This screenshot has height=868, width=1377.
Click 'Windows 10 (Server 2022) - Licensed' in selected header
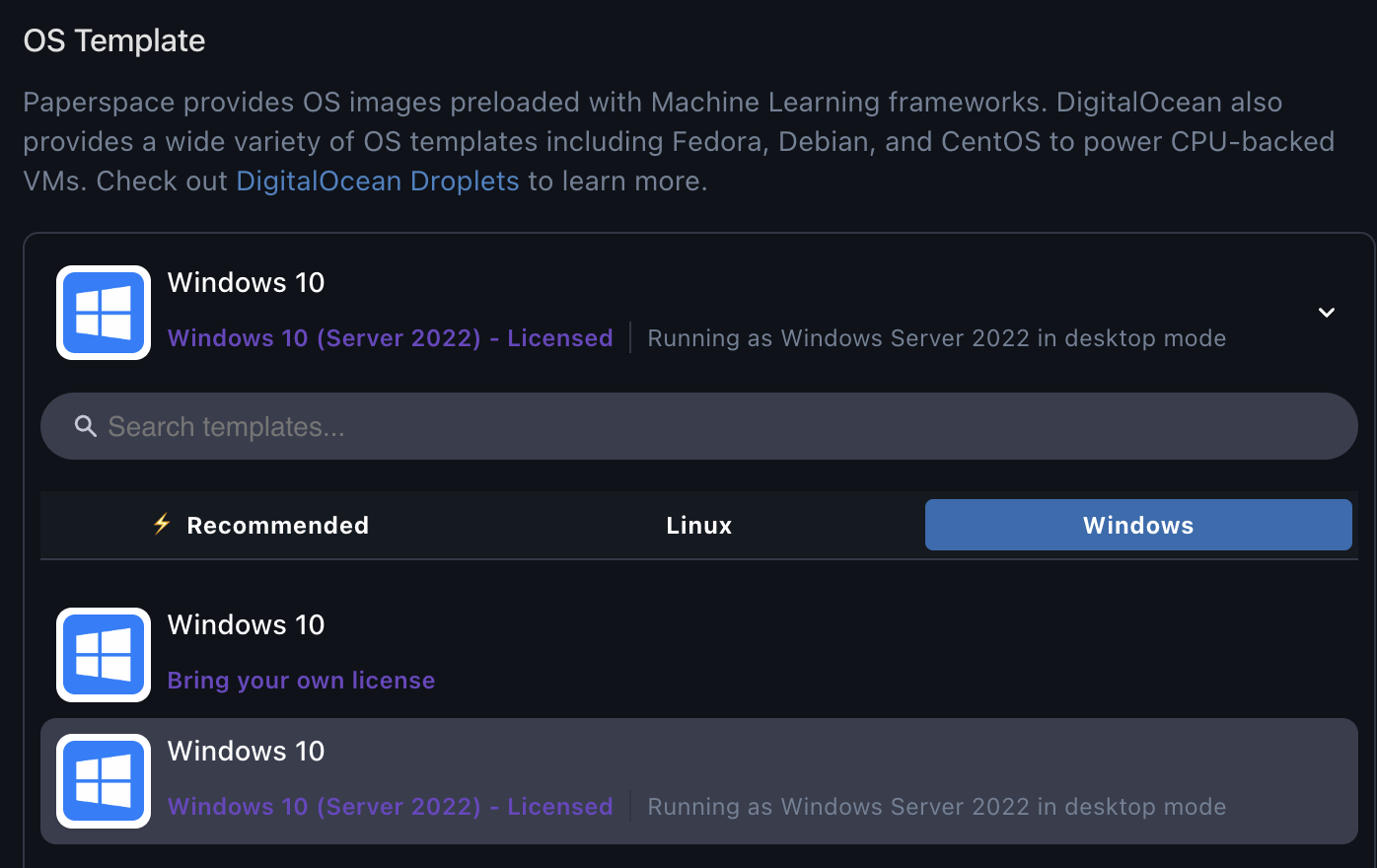coord(391,338)
